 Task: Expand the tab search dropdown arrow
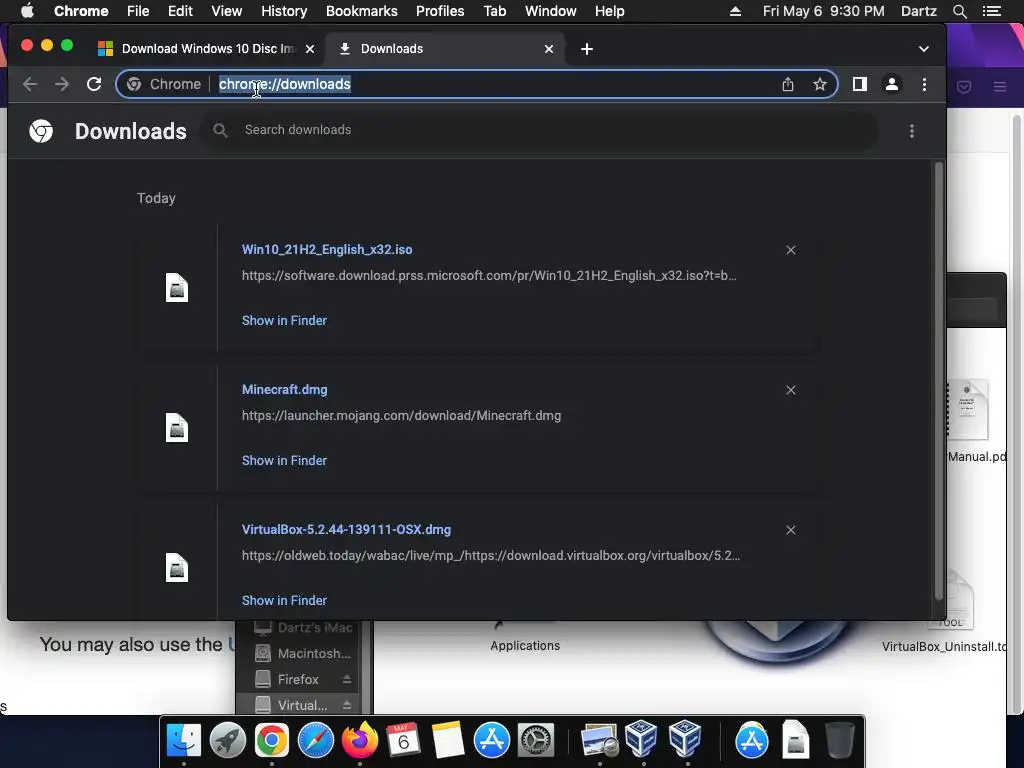pos(923,49)
